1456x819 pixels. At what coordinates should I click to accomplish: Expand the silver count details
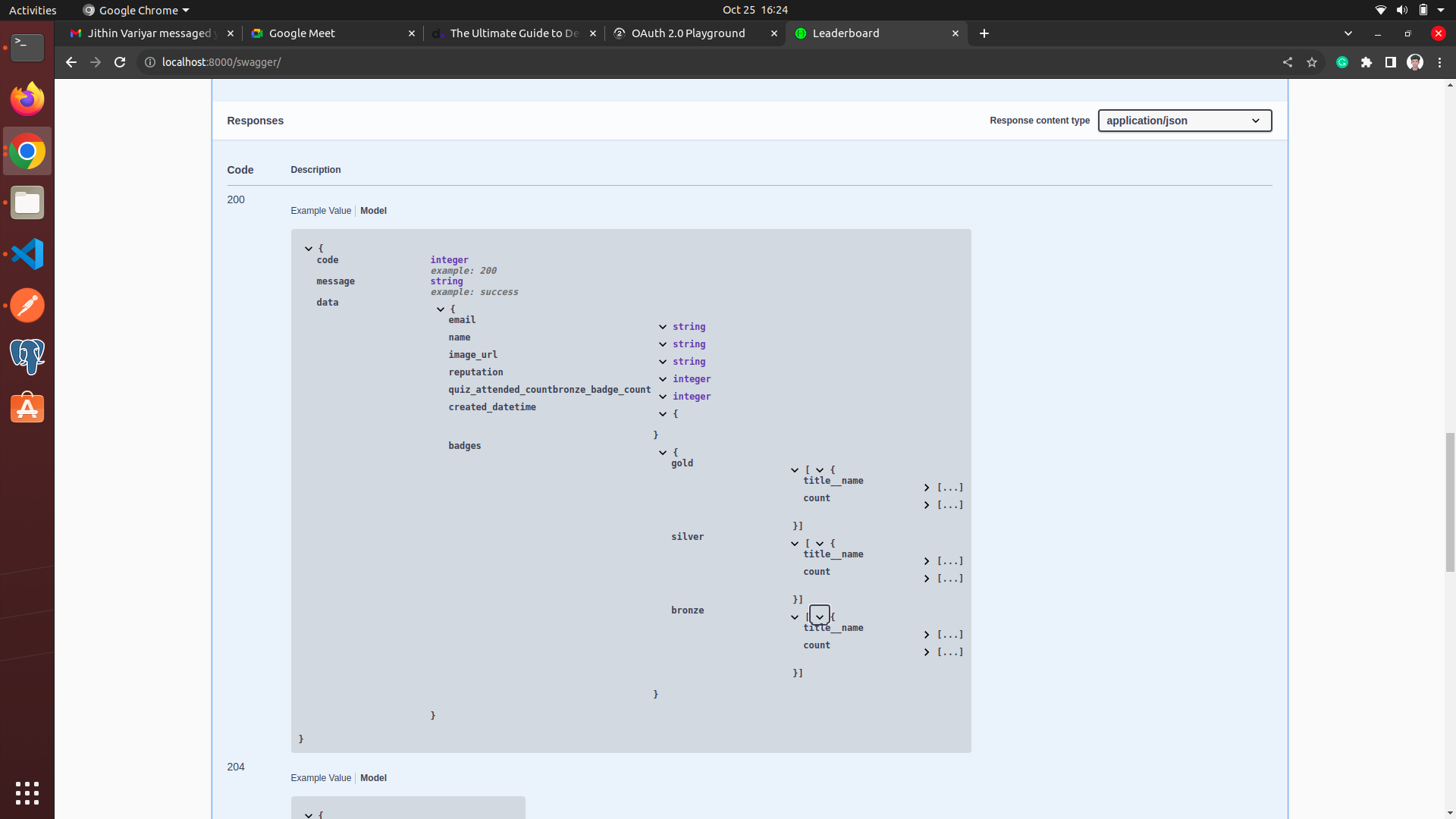927,579
